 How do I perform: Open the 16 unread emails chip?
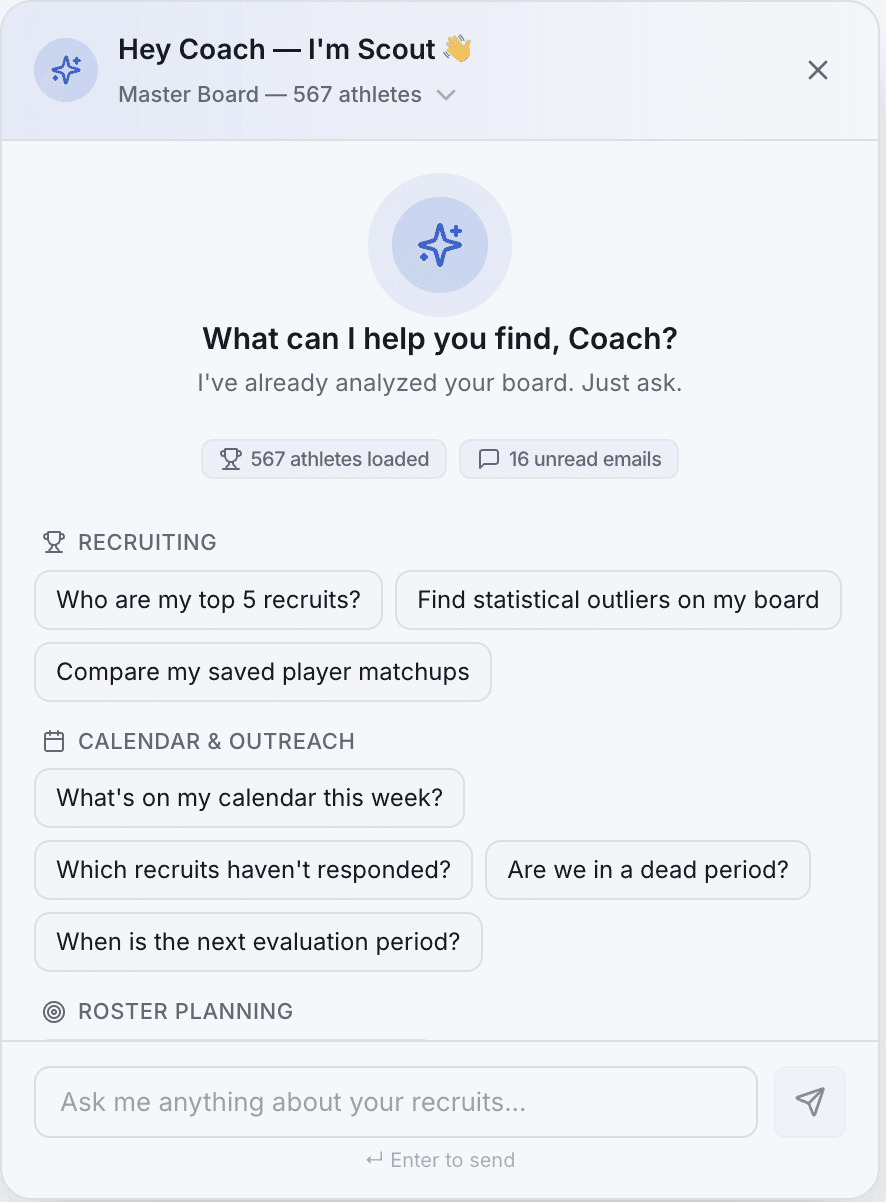[569, 459]
